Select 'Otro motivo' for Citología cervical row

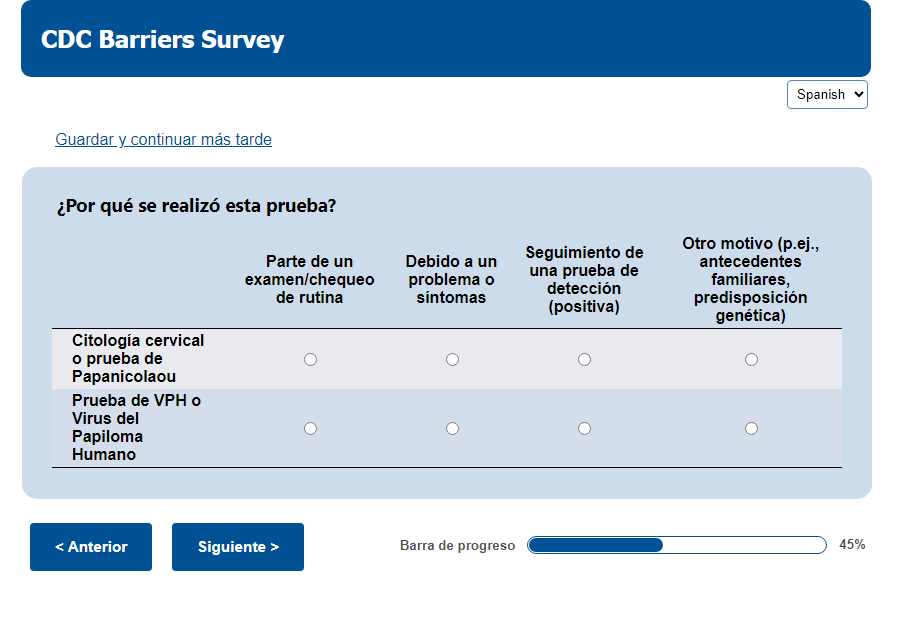click(x=751, y=359)
